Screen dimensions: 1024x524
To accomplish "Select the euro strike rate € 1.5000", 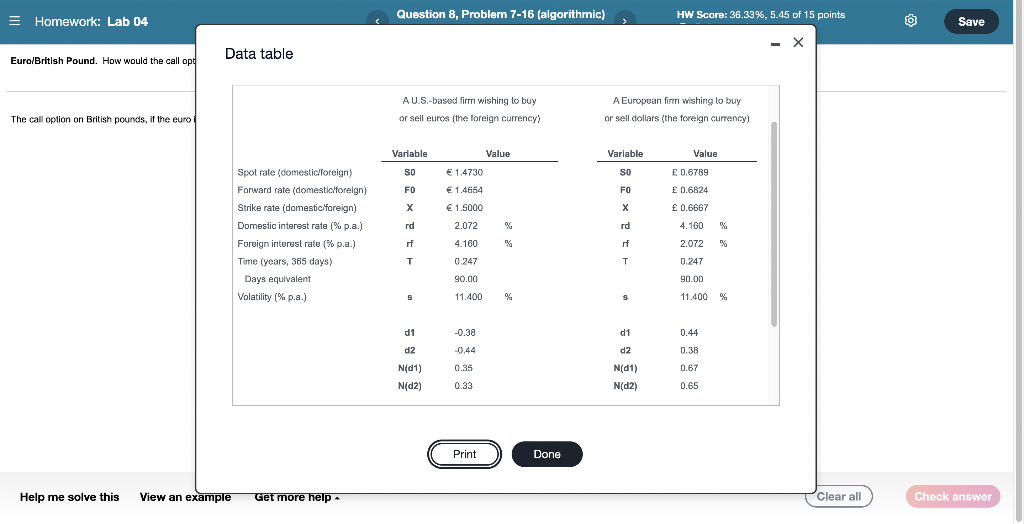I will pyautogui.click(x=464, y=208).
